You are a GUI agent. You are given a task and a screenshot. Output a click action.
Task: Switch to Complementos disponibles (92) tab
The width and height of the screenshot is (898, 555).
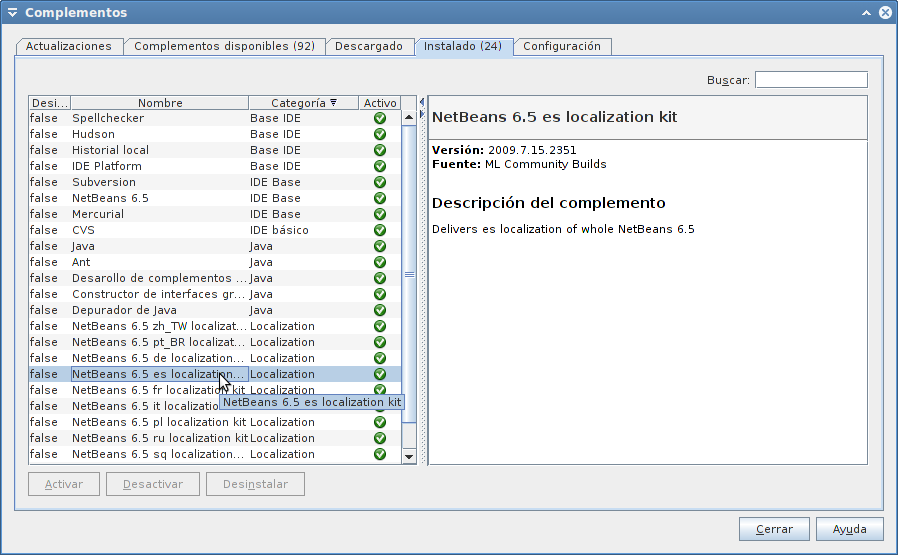click(224, 46)
